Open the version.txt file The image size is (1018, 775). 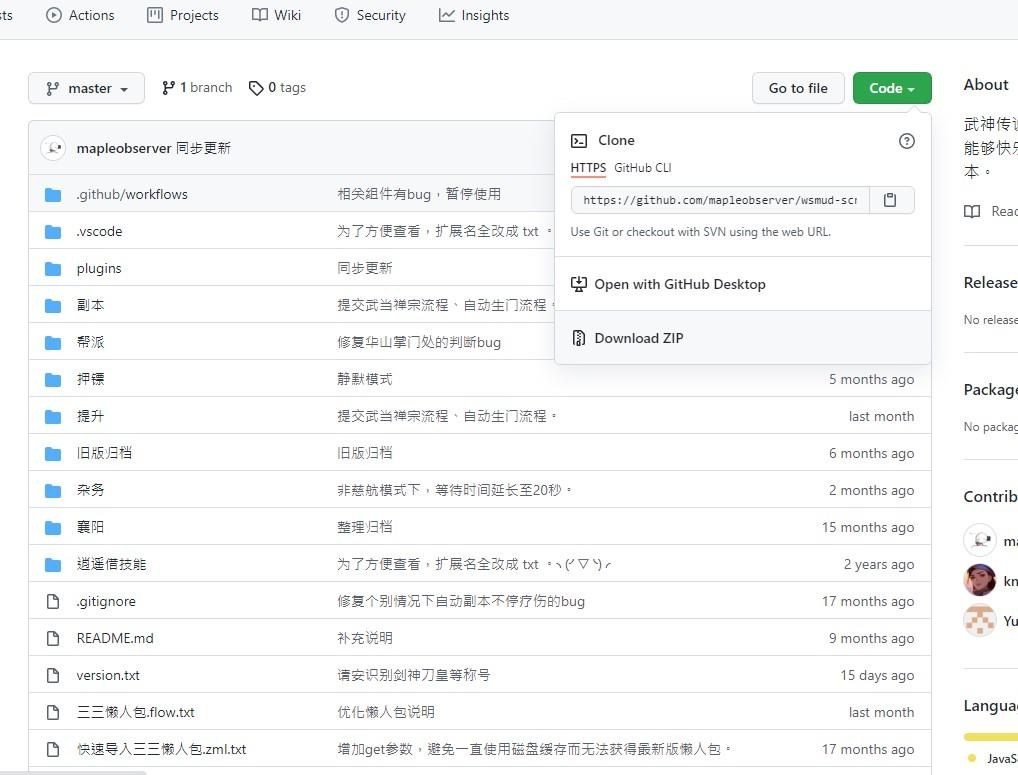pyautogui.click(x=108, y=675)
